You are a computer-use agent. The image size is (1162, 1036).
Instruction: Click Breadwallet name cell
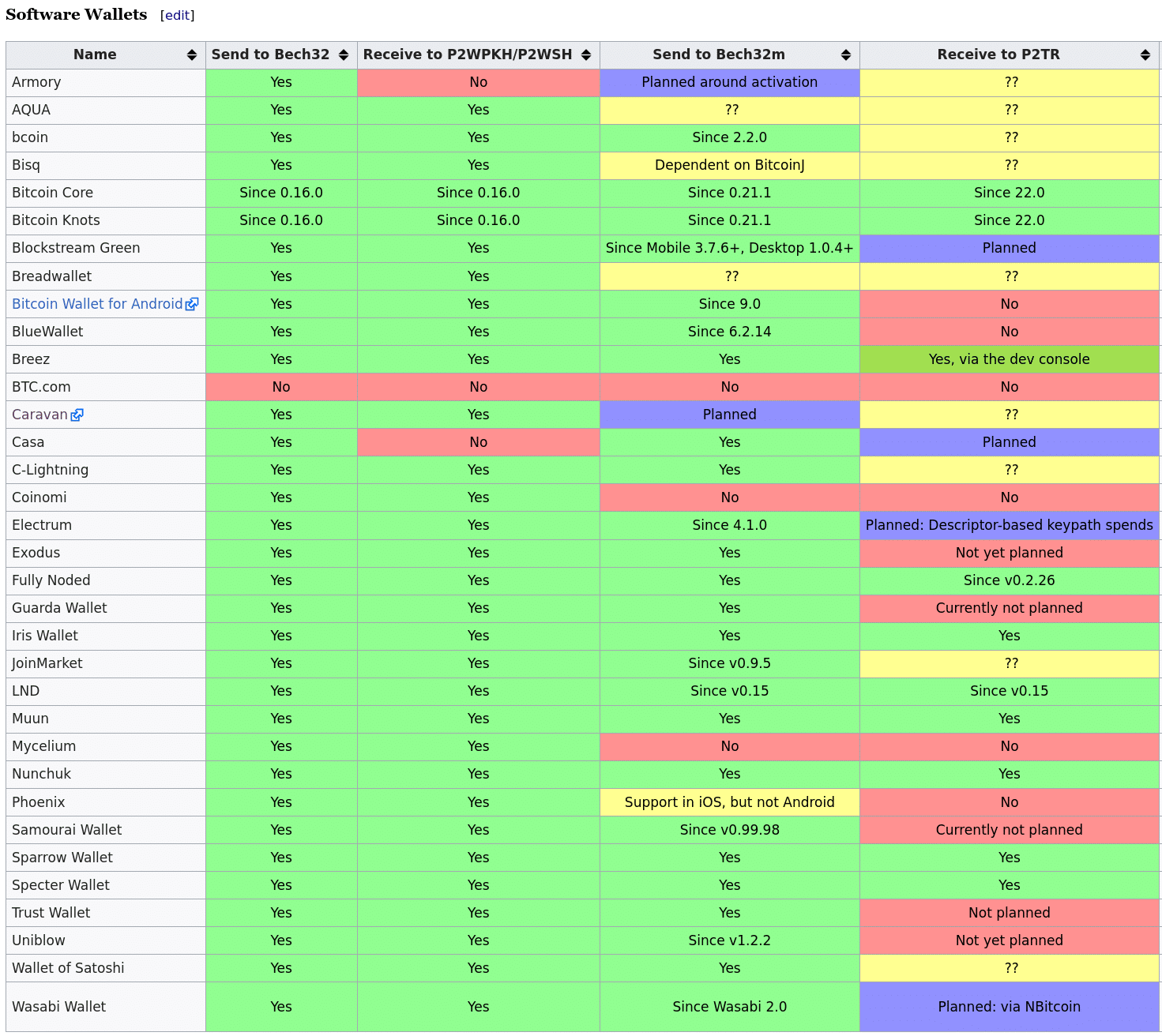[x=106, y=276]
